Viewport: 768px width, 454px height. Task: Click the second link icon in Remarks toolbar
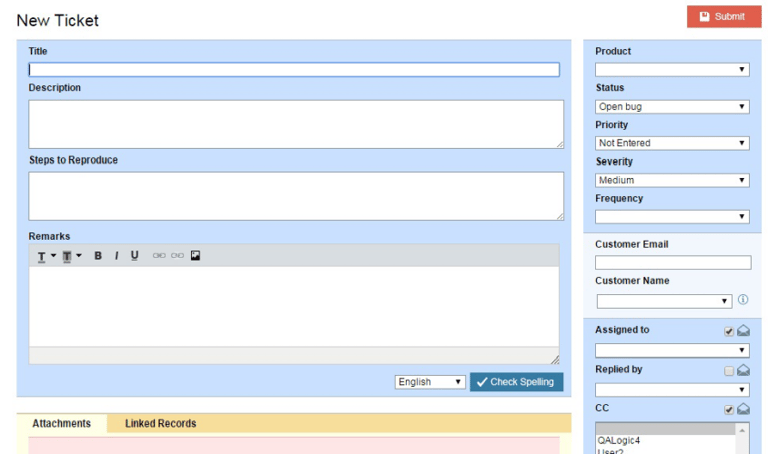pos(177,256)
